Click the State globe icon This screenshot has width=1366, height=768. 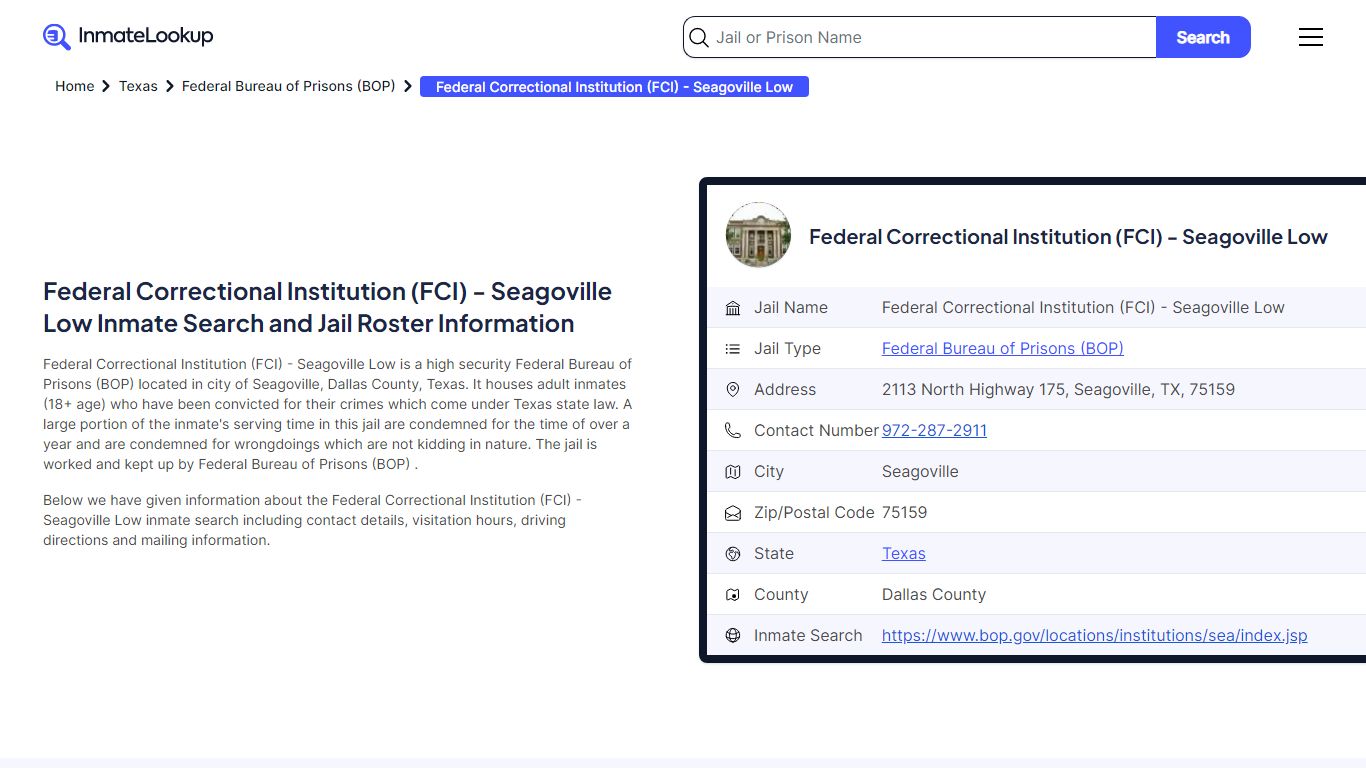pos(733,554)
